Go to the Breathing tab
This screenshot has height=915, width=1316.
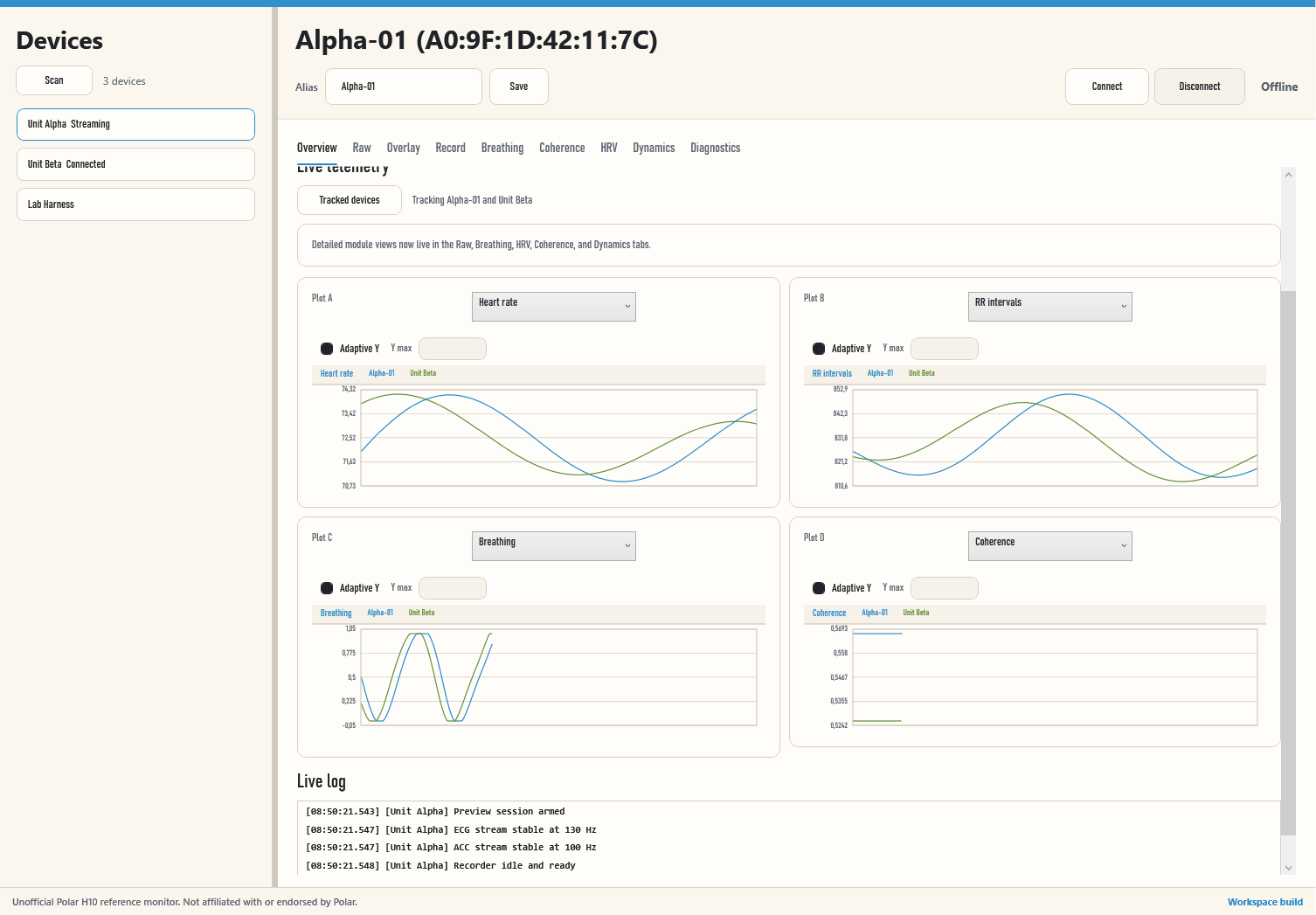pyautogui.click(x=502, y=148)
